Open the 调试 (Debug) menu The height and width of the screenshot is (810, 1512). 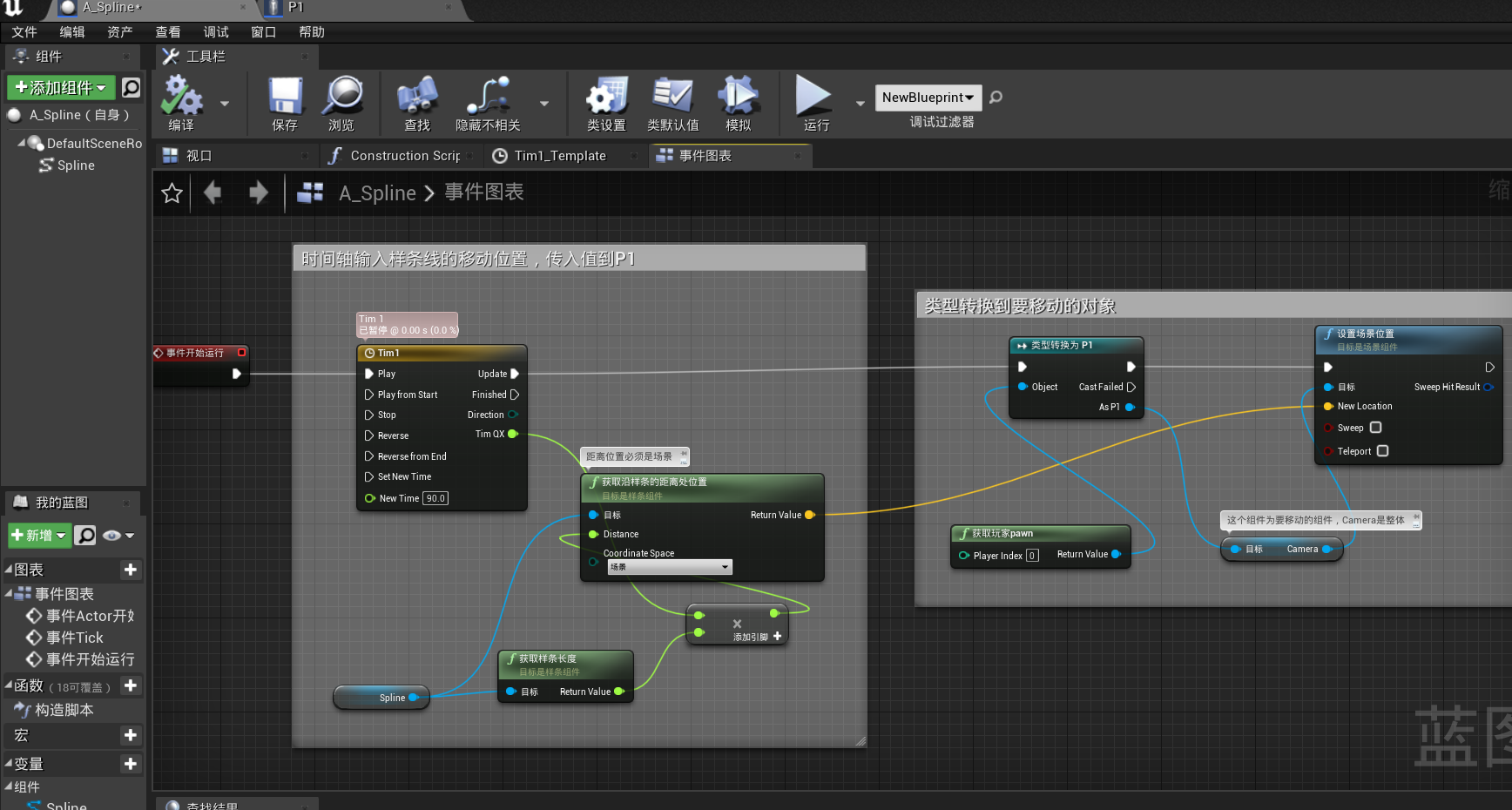point(216,32)
